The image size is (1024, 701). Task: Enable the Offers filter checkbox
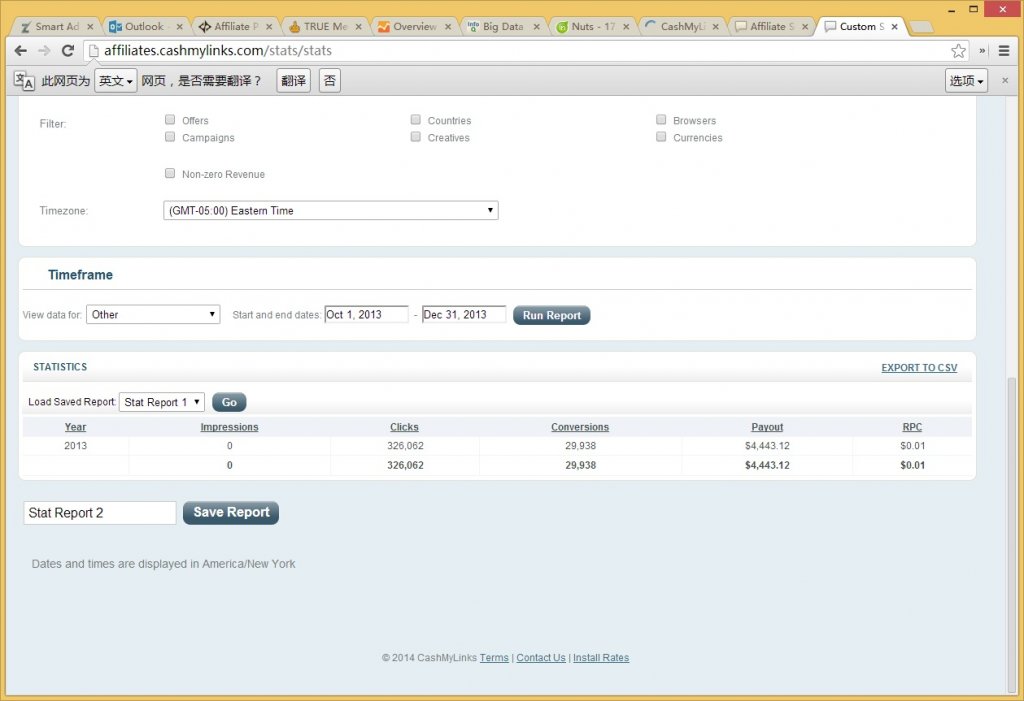tap(170, 120)
